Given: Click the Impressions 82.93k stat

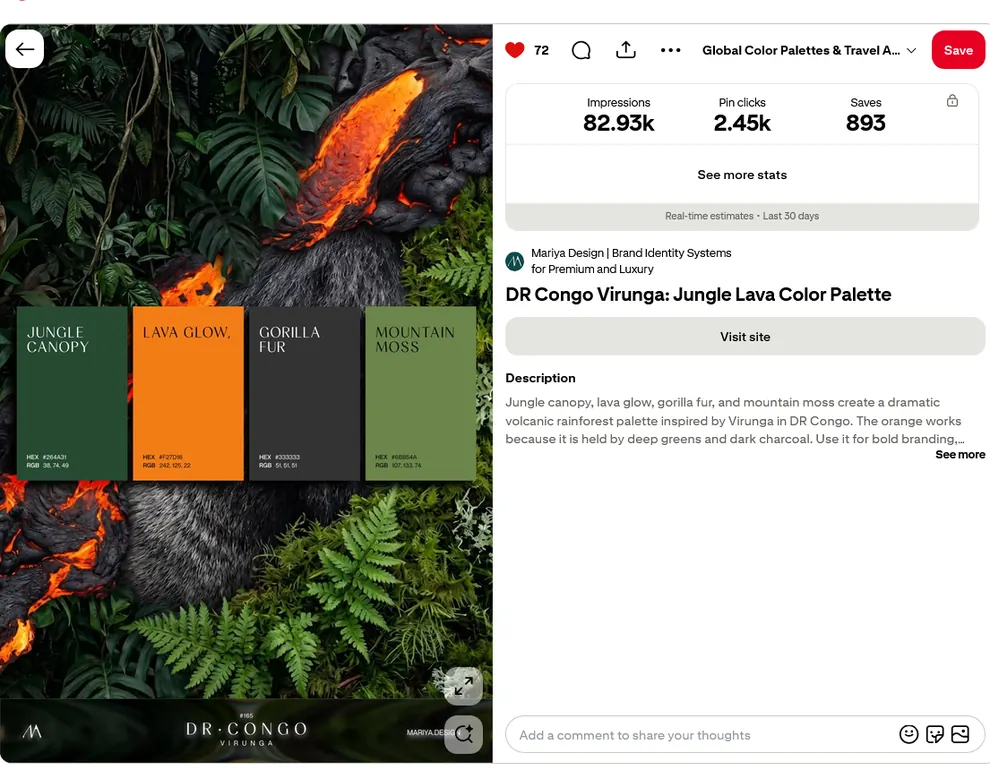Looking at the screenshot, I should pos(618,115).
